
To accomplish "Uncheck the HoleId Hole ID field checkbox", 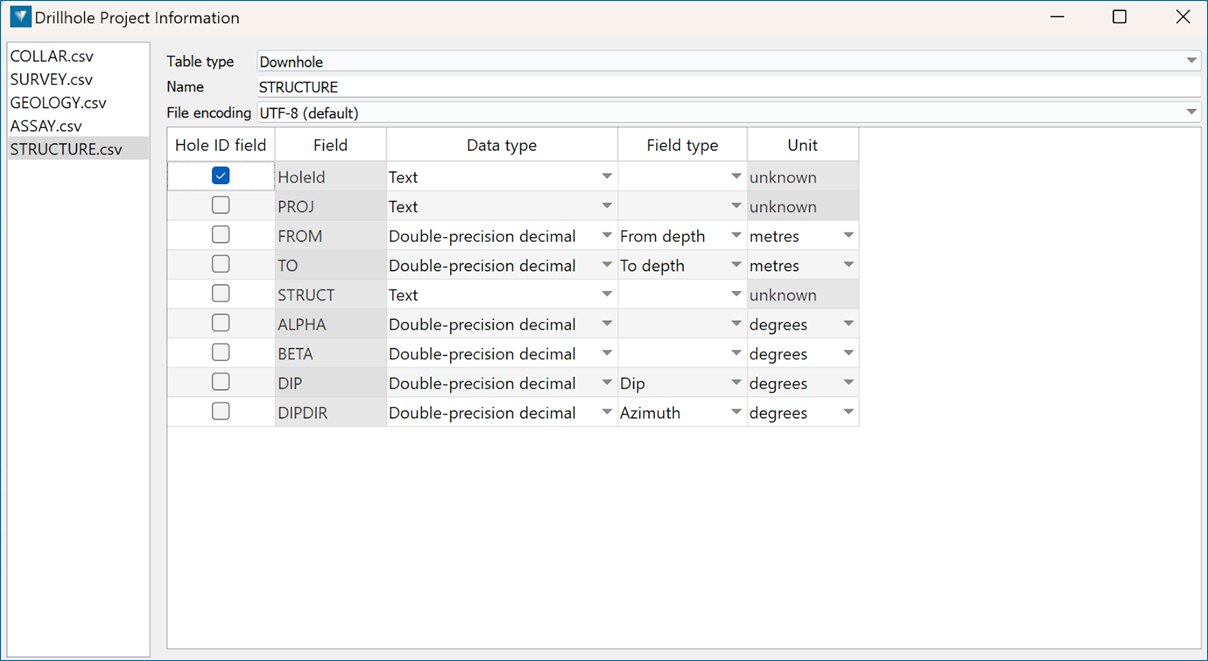I will click(221, 176).
